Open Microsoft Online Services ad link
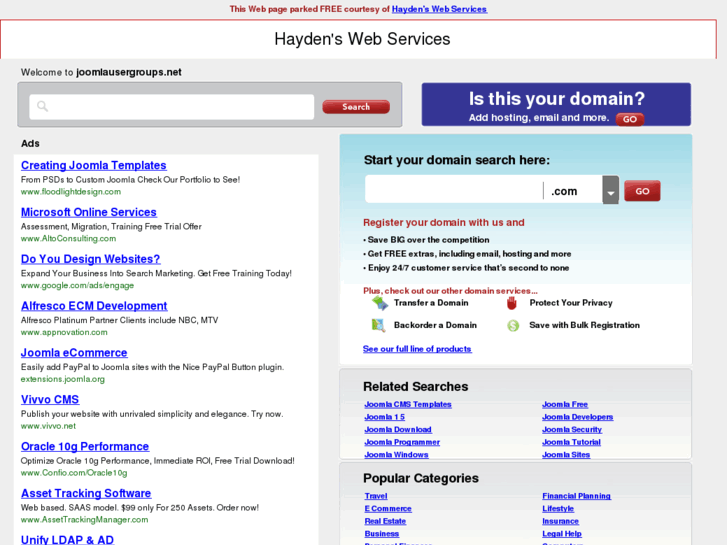Screen dimensions: 727x545 (89, 212)
